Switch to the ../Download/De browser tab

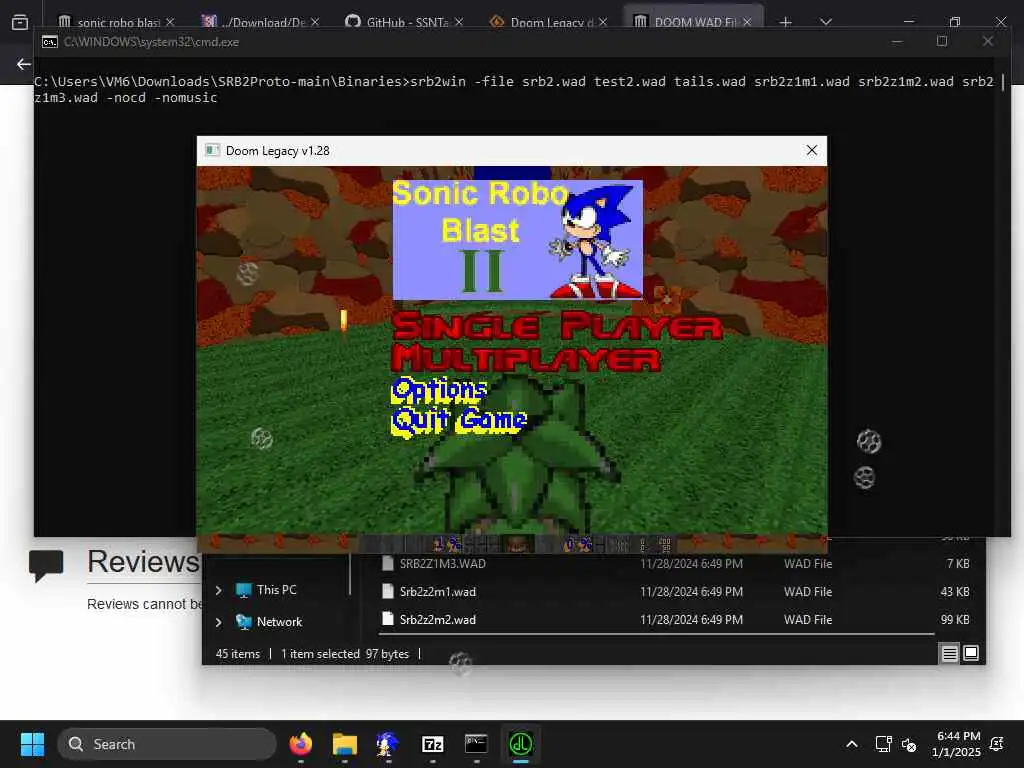261,22
